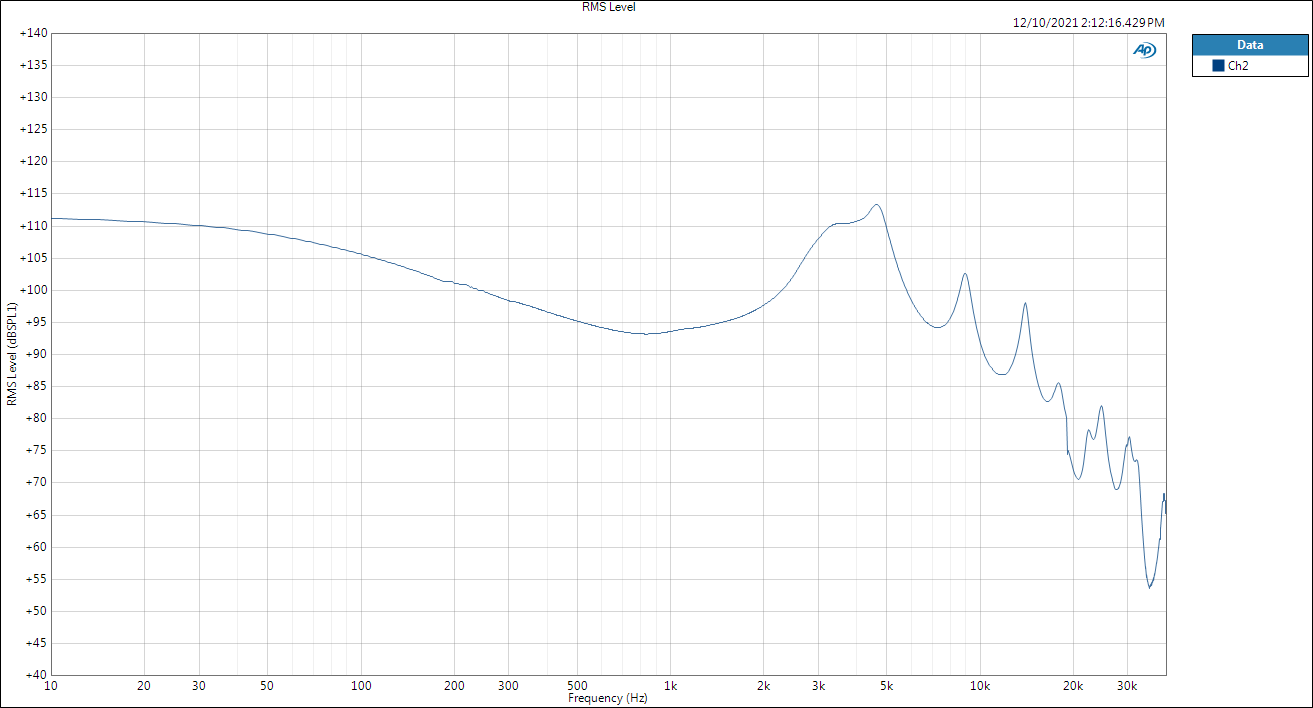
Task: Click the Data legend header
Action: point(1249,45)
